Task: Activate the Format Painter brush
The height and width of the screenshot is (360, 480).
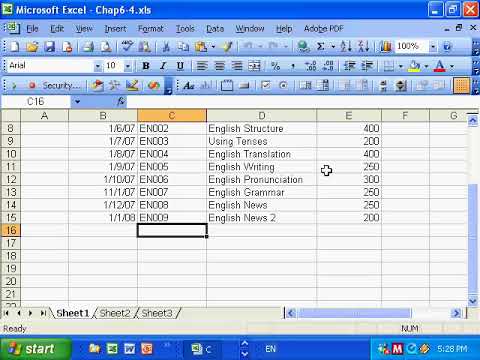Action: 227,46
